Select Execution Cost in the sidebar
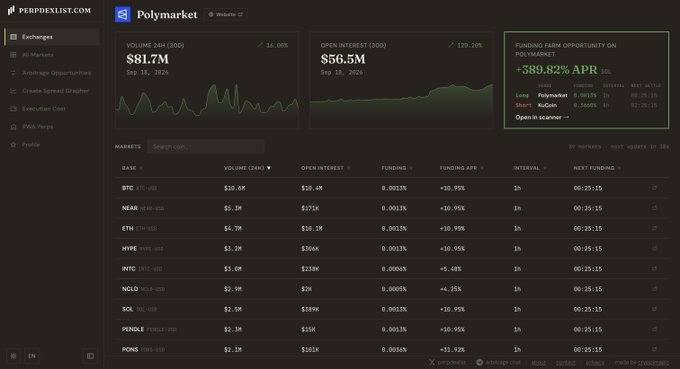 point(52,108)
